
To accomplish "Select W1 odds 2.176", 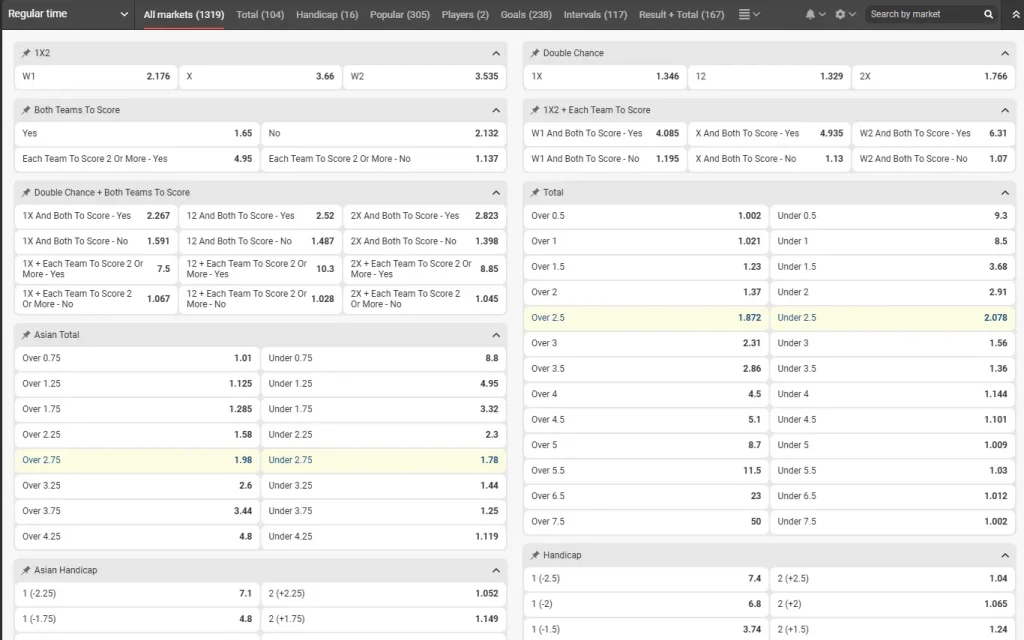I will (96, 76).
